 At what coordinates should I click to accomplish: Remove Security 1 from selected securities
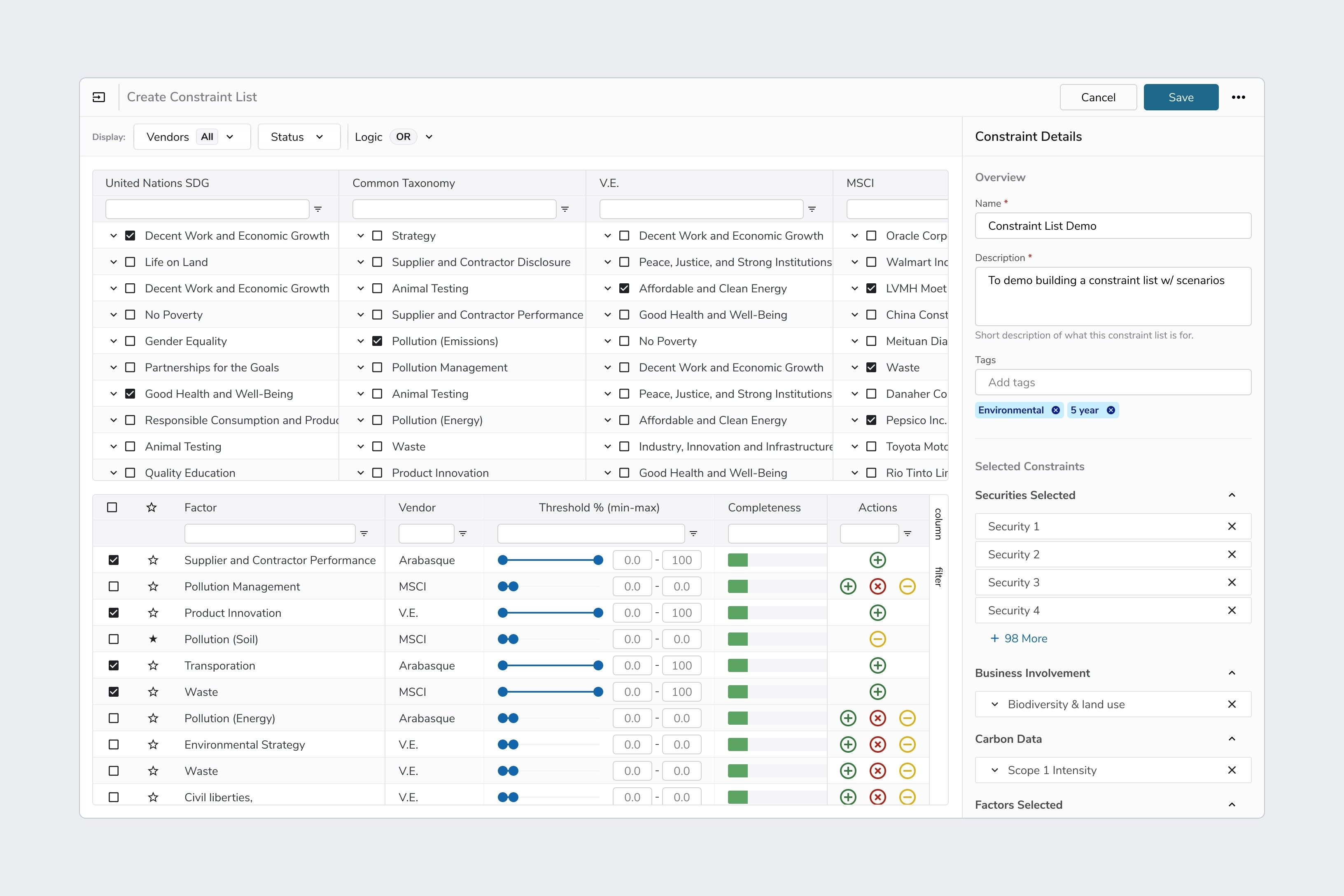tap(1232, 526)
